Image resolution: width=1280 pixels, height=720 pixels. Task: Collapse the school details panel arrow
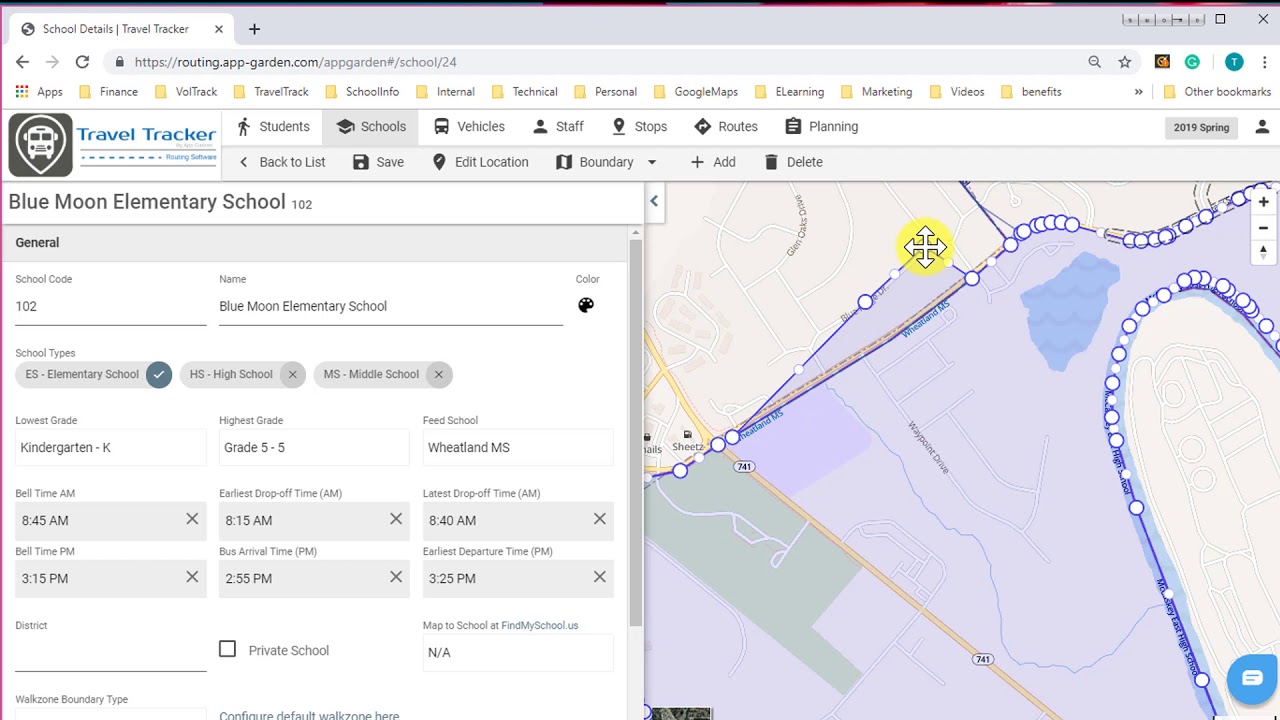point(654,201)
